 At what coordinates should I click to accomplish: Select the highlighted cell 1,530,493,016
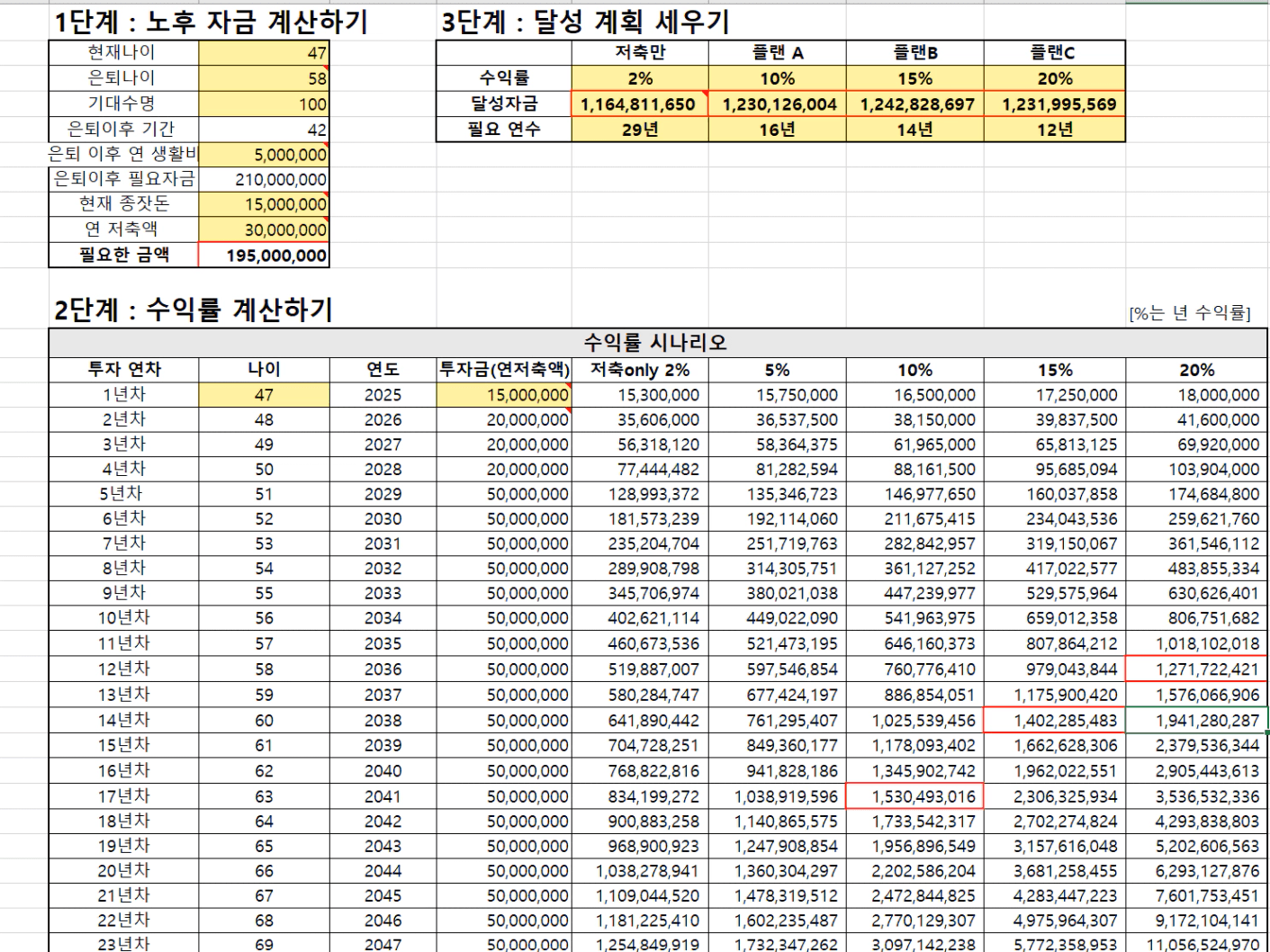[x=915, y=796]
